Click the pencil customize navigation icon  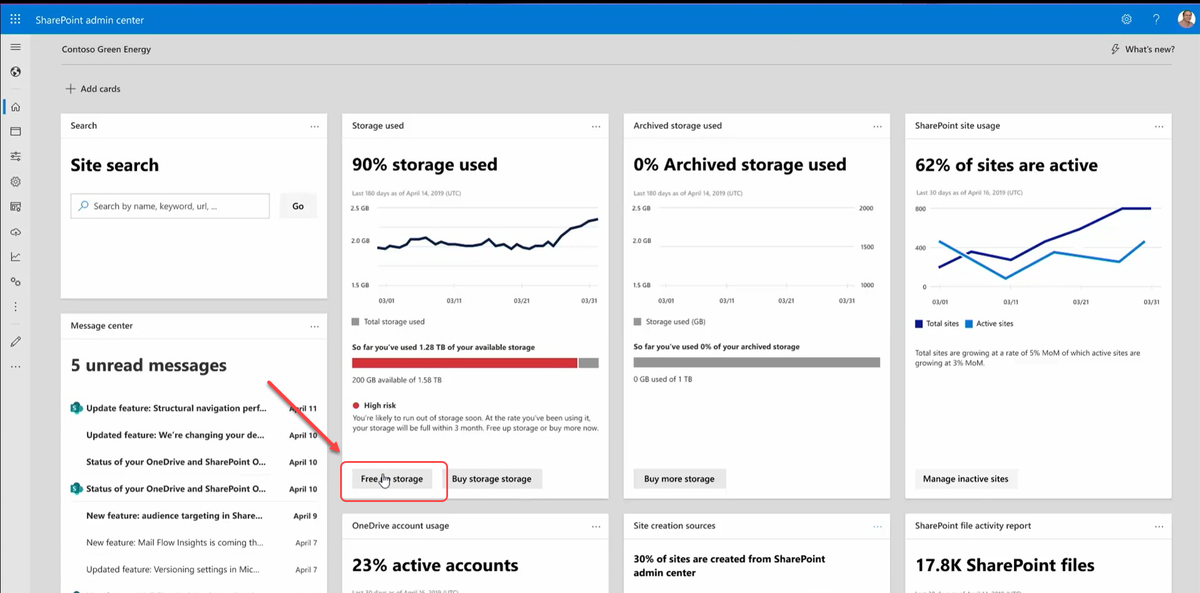coord(15,342)
